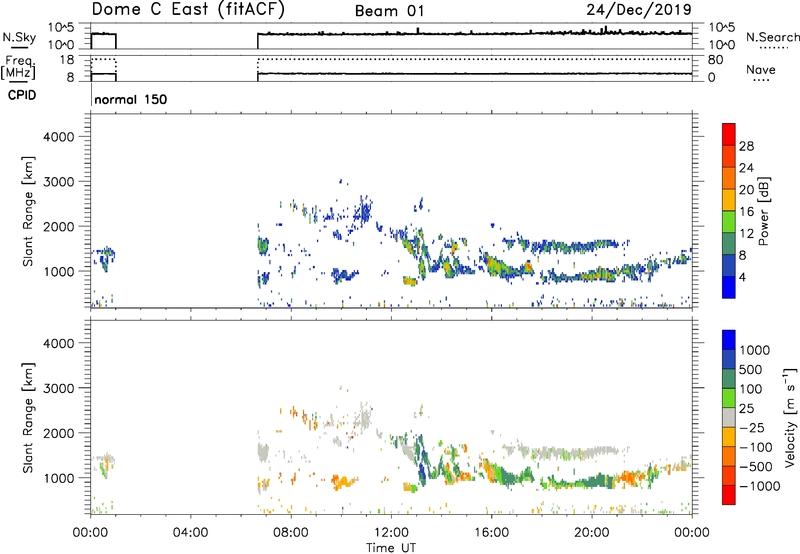The image size is (800, 554).
Task: Click the '16' power scale value
Action: tap(746, 212)
